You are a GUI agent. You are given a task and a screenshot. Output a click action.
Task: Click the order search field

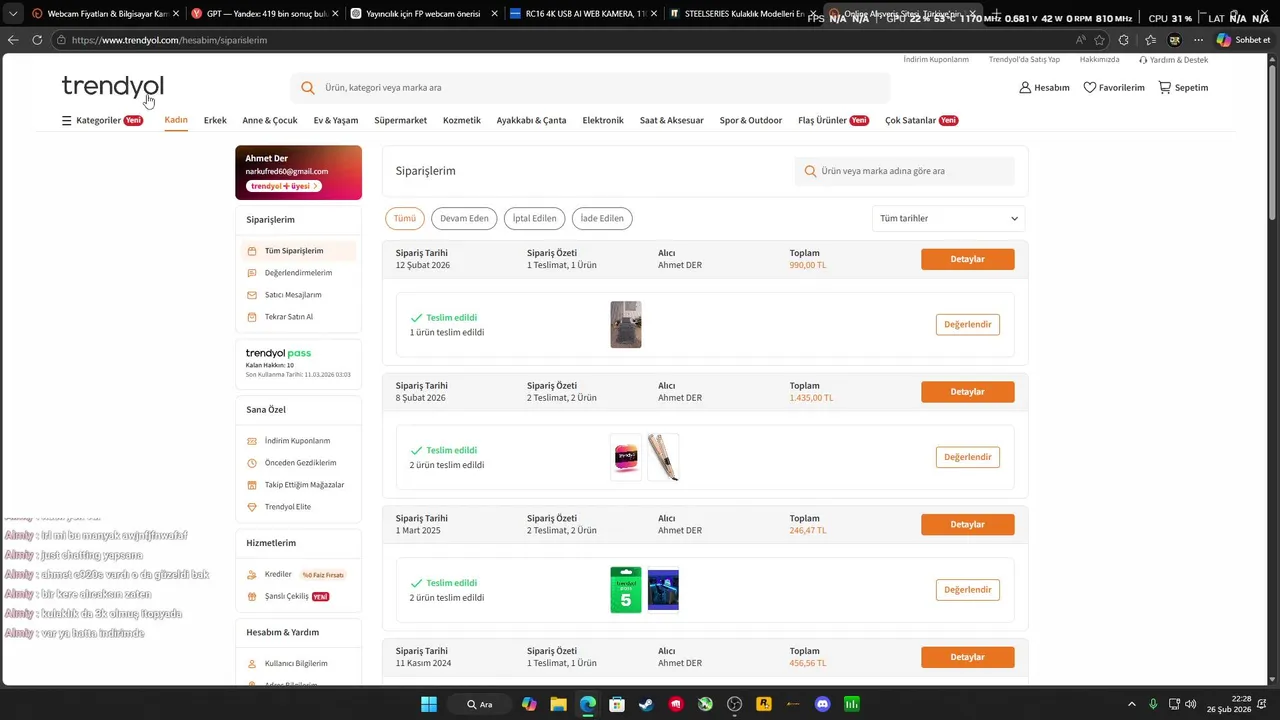click(x=905, y=171)
